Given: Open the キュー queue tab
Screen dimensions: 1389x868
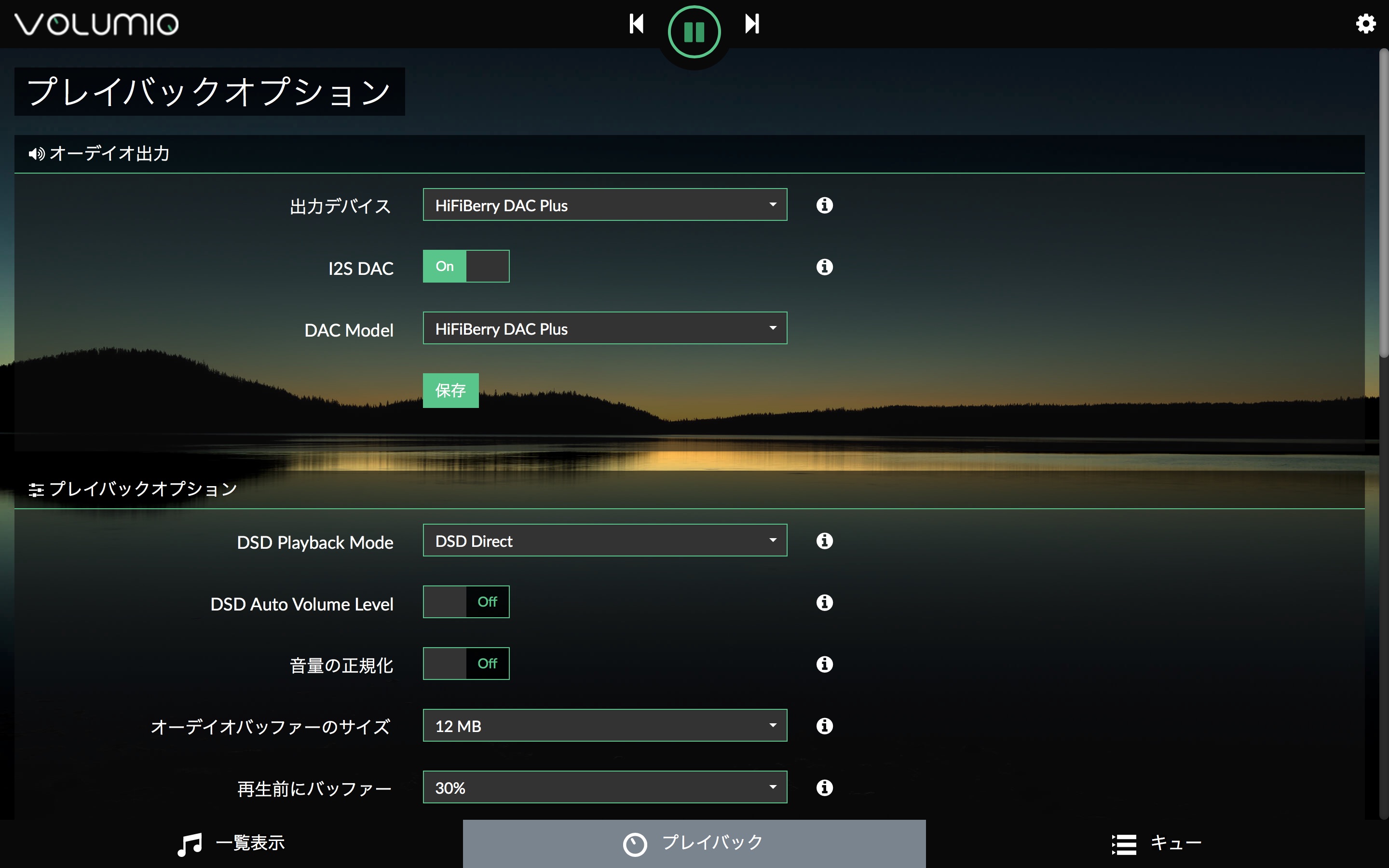Looking at the screenshot, I should 1156,843.
